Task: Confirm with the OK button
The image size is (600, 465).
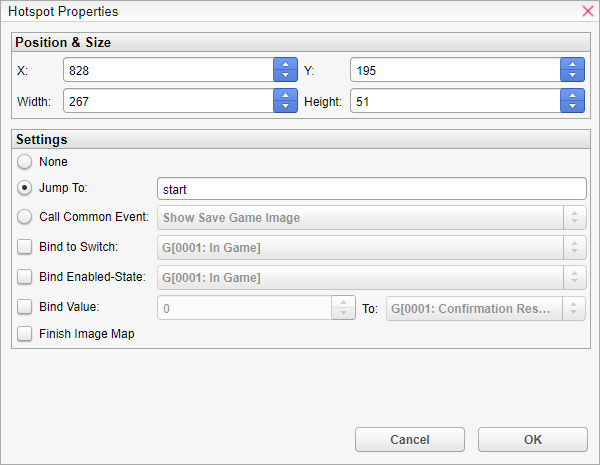Action: coord(532,440)
